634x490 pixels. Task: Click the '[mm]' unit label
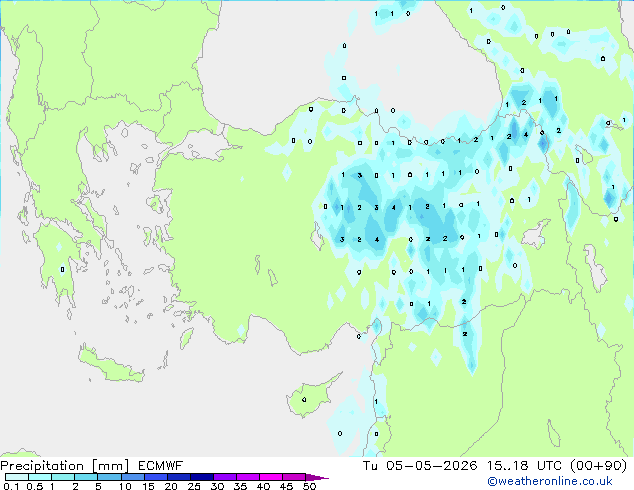point(110,466)
